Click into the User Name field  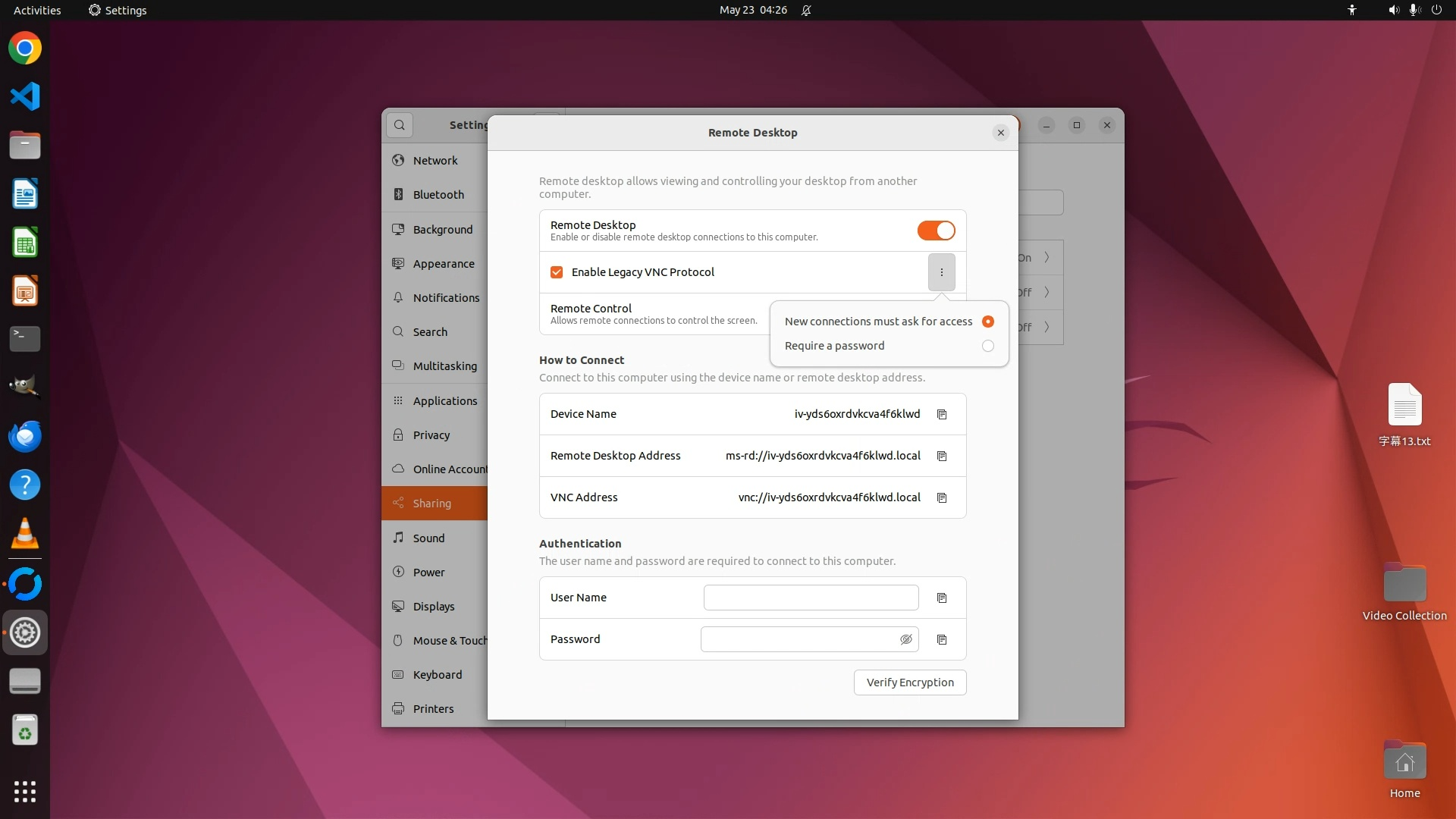coord(810,598)
